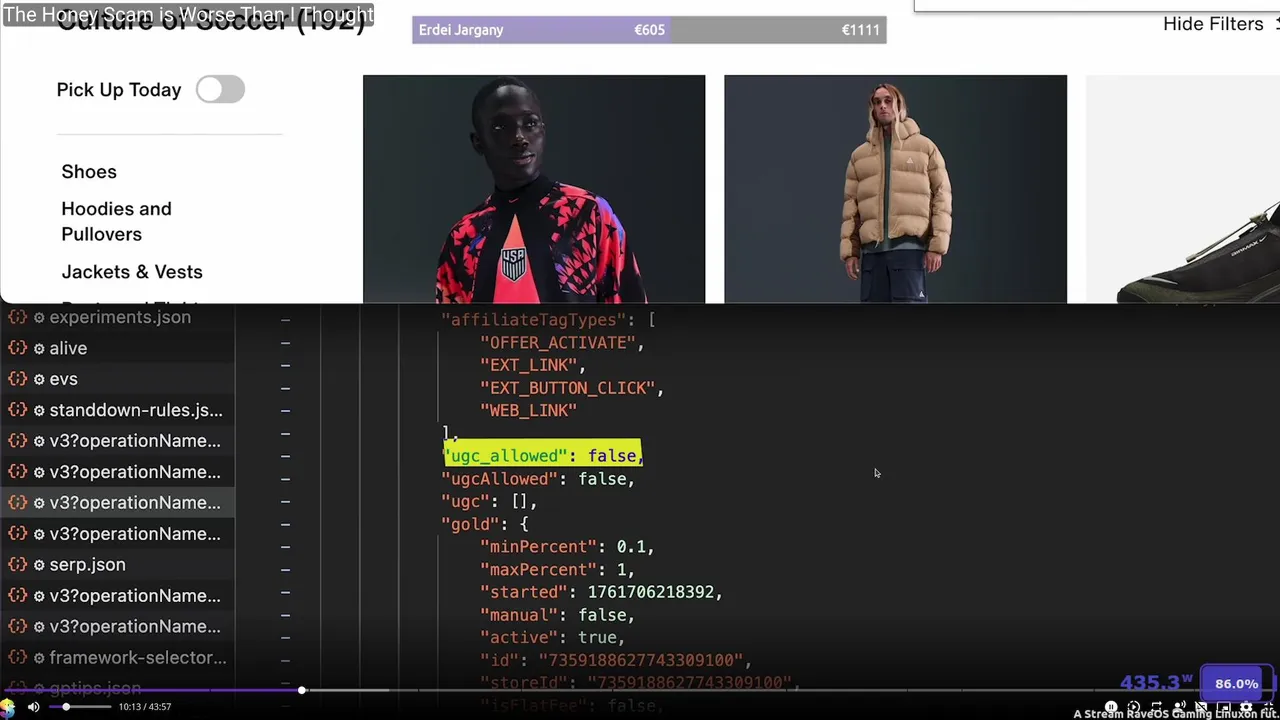Click the gear icon beside evs
Image resolution: width=1280 pixels, height=720 pixels.
40,379
